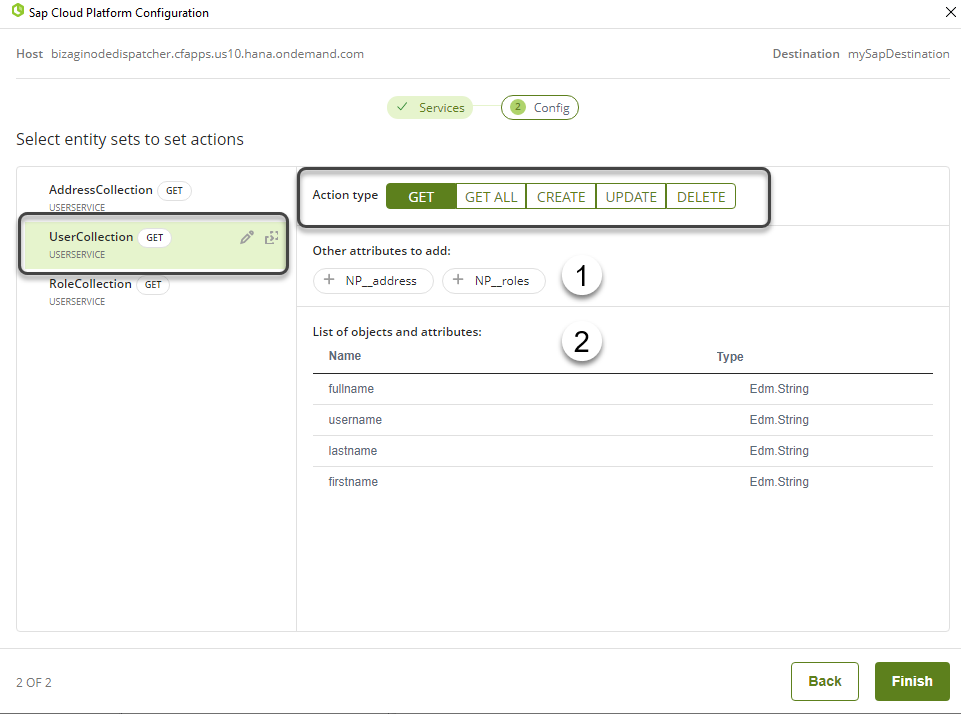Click the mySapDestination destination name
The height and width of the screenshot is (714, 961).
(898, 54)
